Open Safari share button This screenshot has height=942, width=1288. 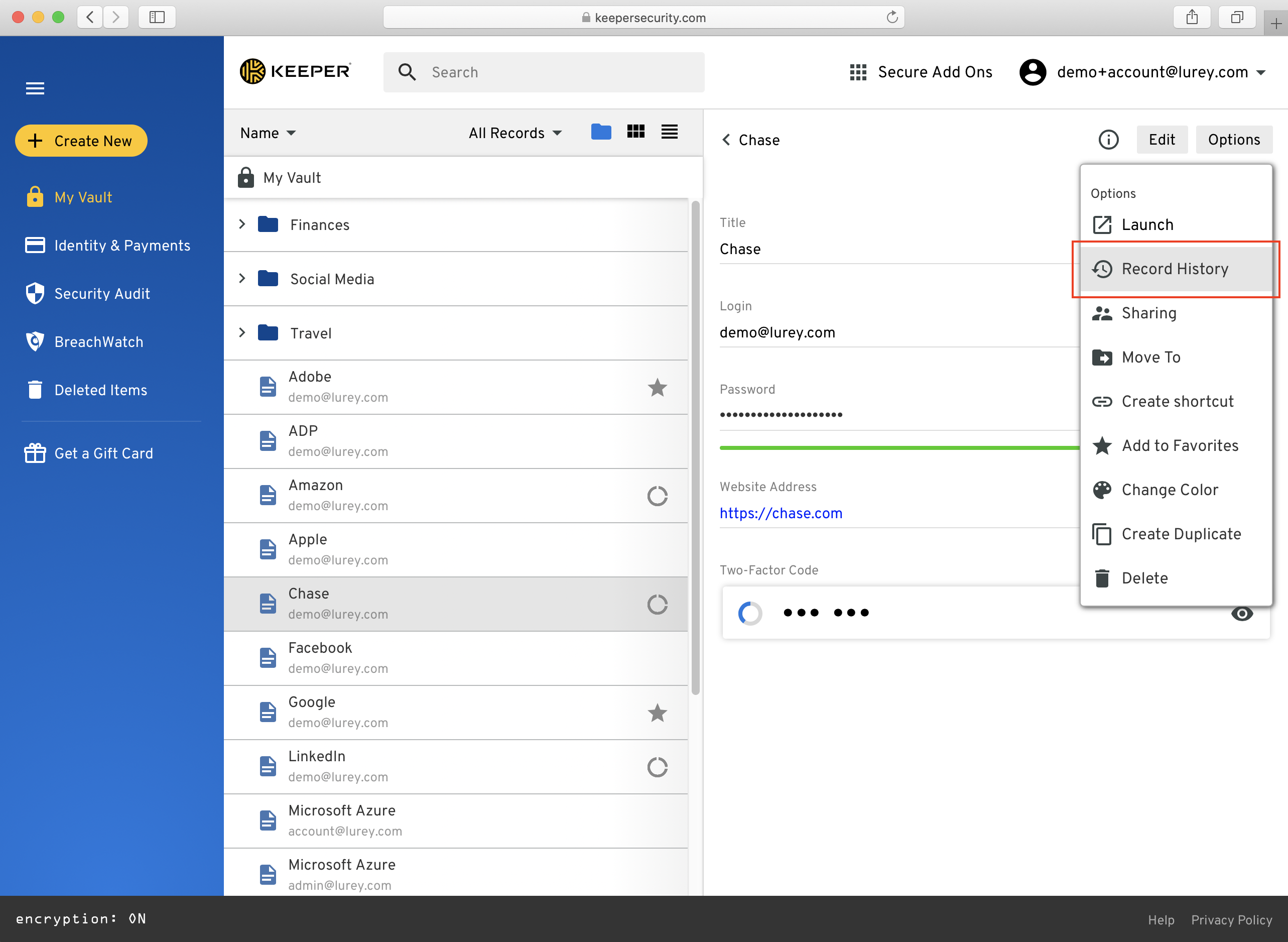click(x=1192, y=17)
